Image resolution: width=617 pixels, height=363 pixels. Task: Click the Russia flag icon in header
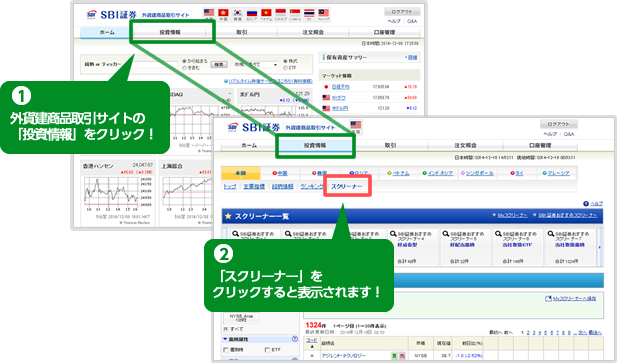[251, 13]
